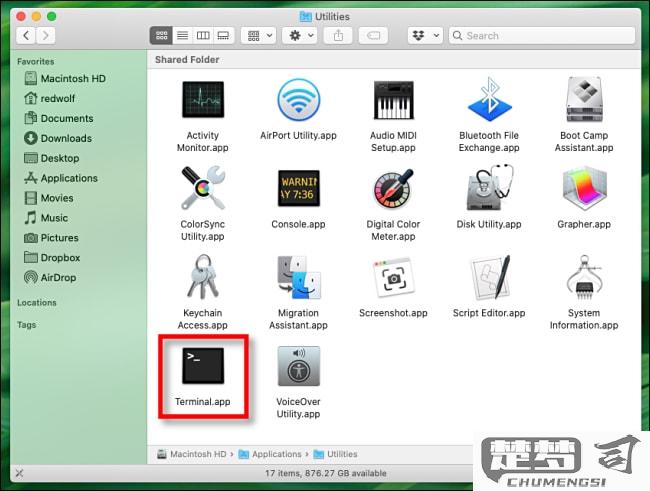Open Pictures in sidebar
The image size is (650, 491).
coord(51,238)
